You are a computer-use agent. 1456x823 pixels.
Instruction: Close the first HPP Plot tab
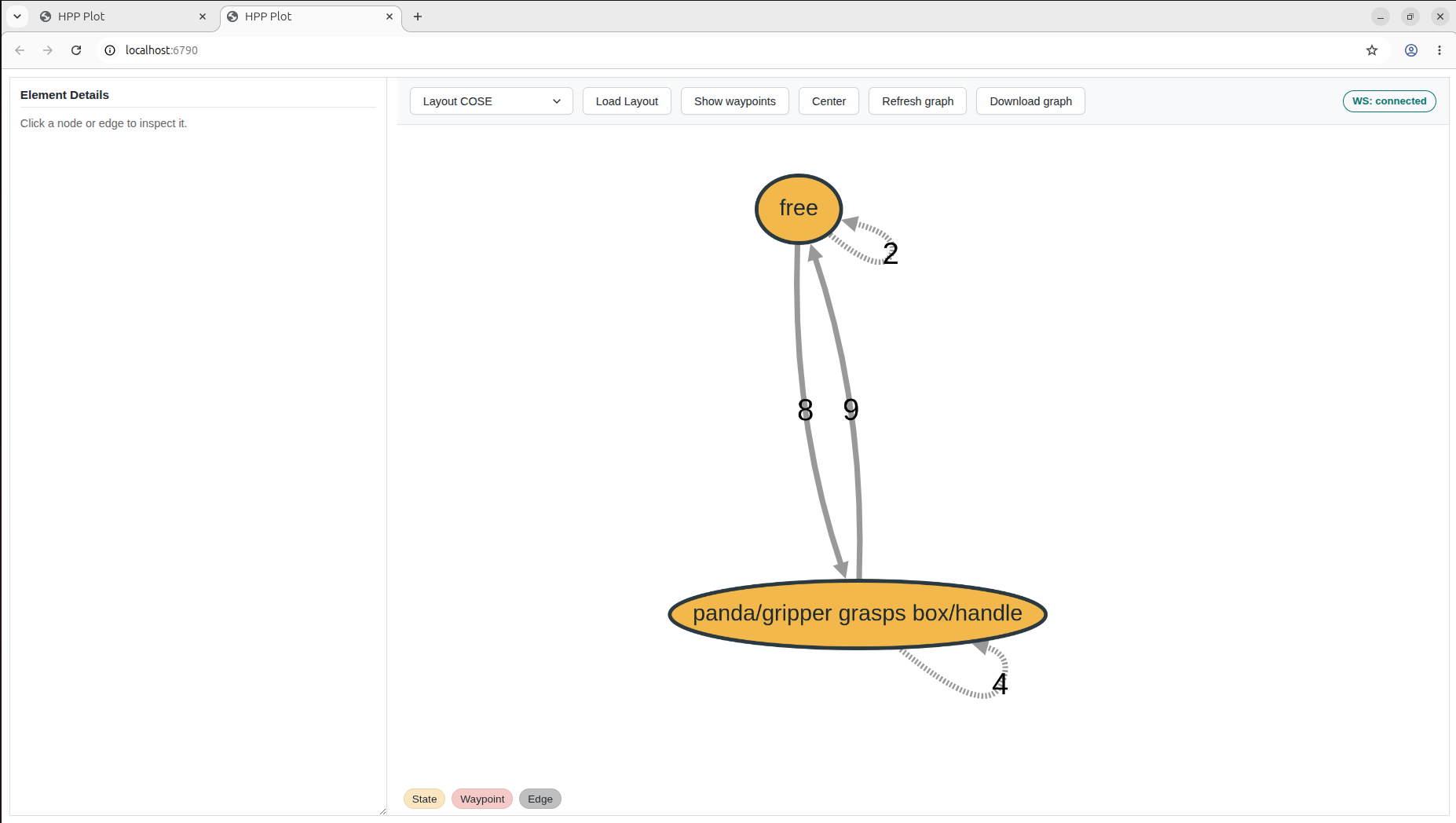pos(203,16)
